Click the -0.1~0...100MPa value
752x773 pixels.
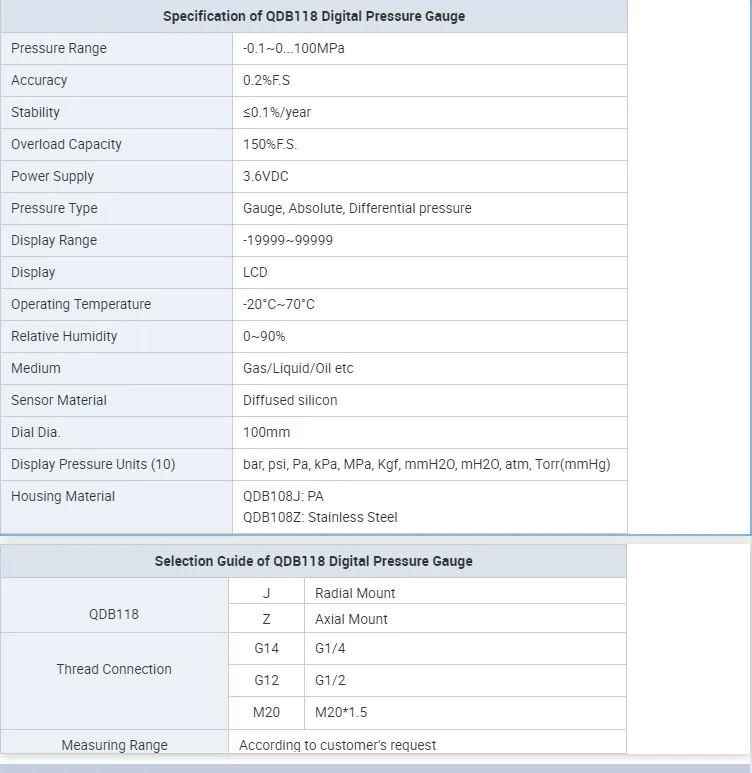click(294, 48)
